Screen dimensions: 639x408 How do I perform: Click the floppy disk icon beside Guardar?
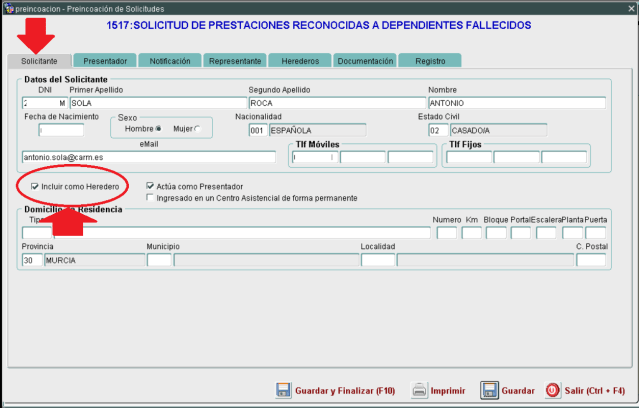point(489,390)
